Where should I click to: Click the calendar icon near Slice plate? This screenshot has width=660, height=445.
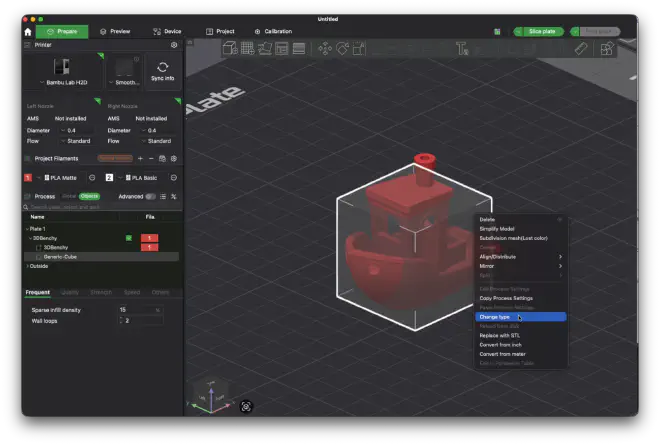[x=497, y=32]
